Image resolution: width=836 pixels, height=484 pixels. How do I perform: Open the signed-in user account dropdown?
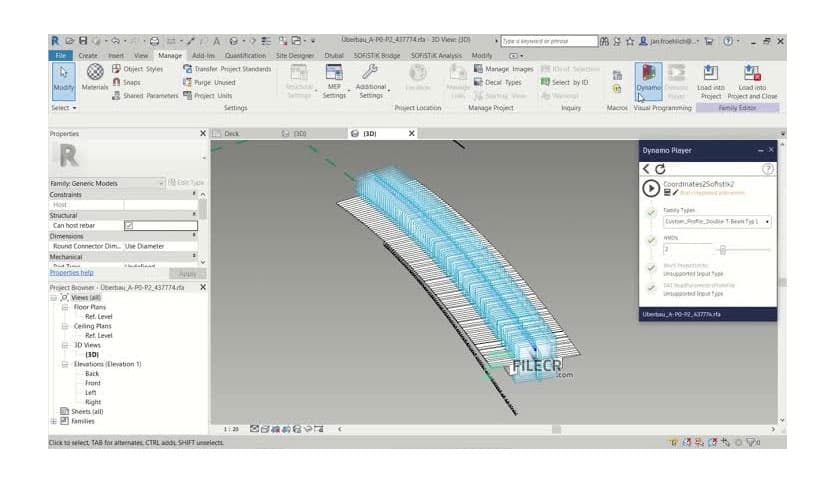[x=669, y=41]
